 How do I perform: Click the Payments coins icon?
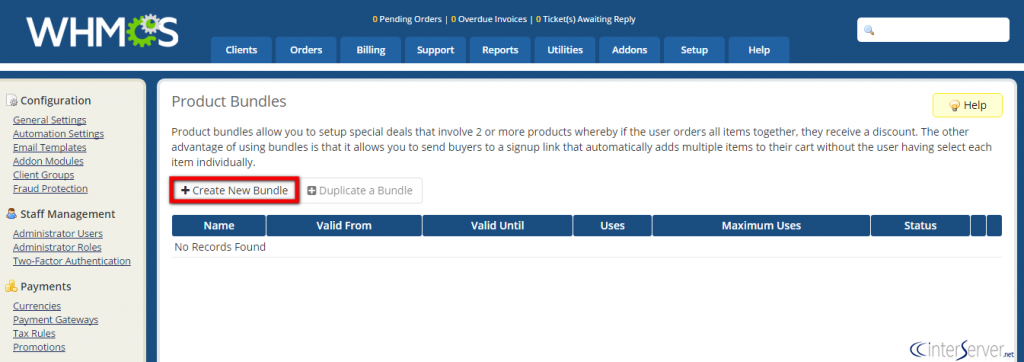(x=11, y=286)
